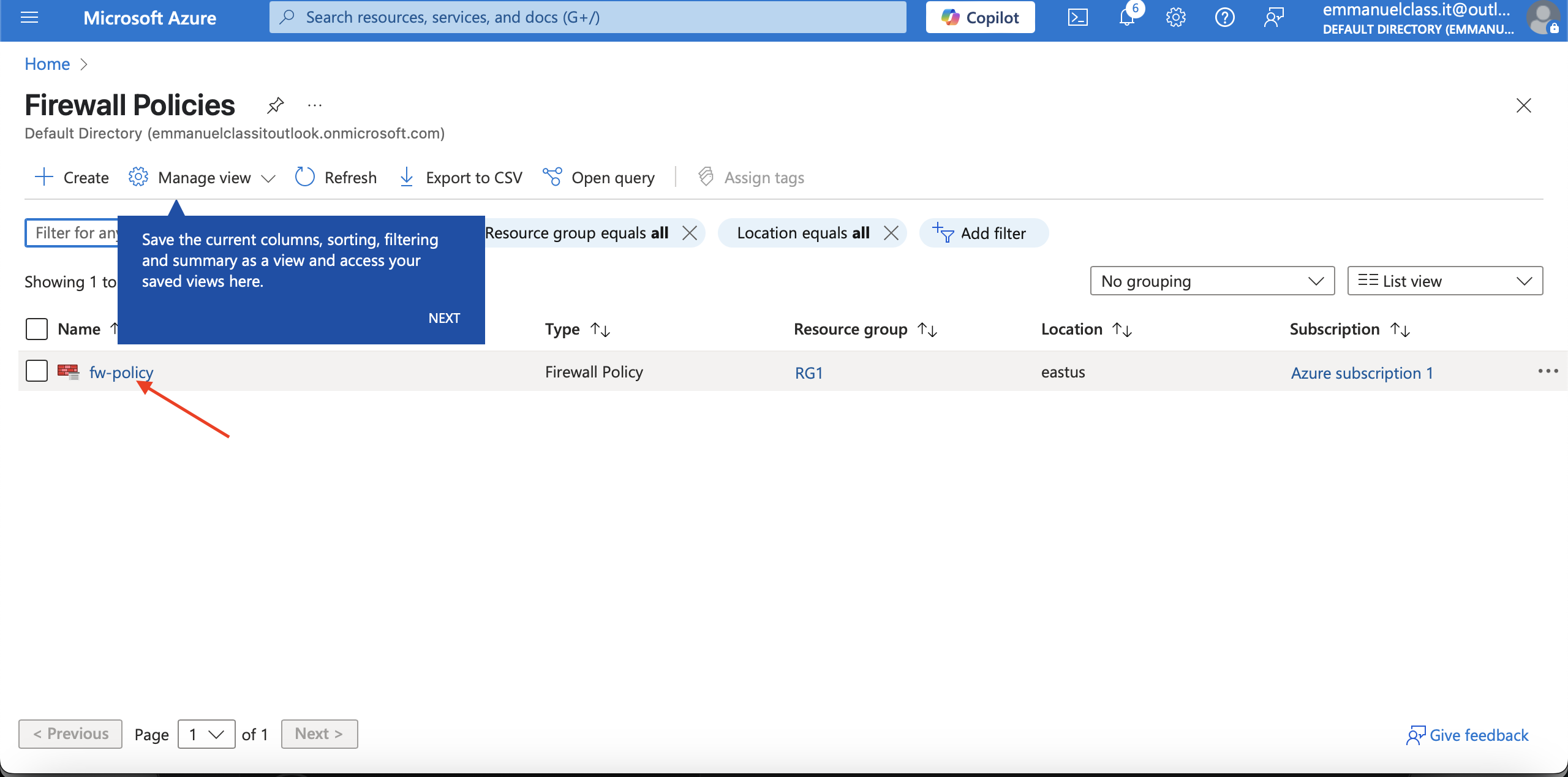Click NEXT in the tooltip

[x=444, y=318]
